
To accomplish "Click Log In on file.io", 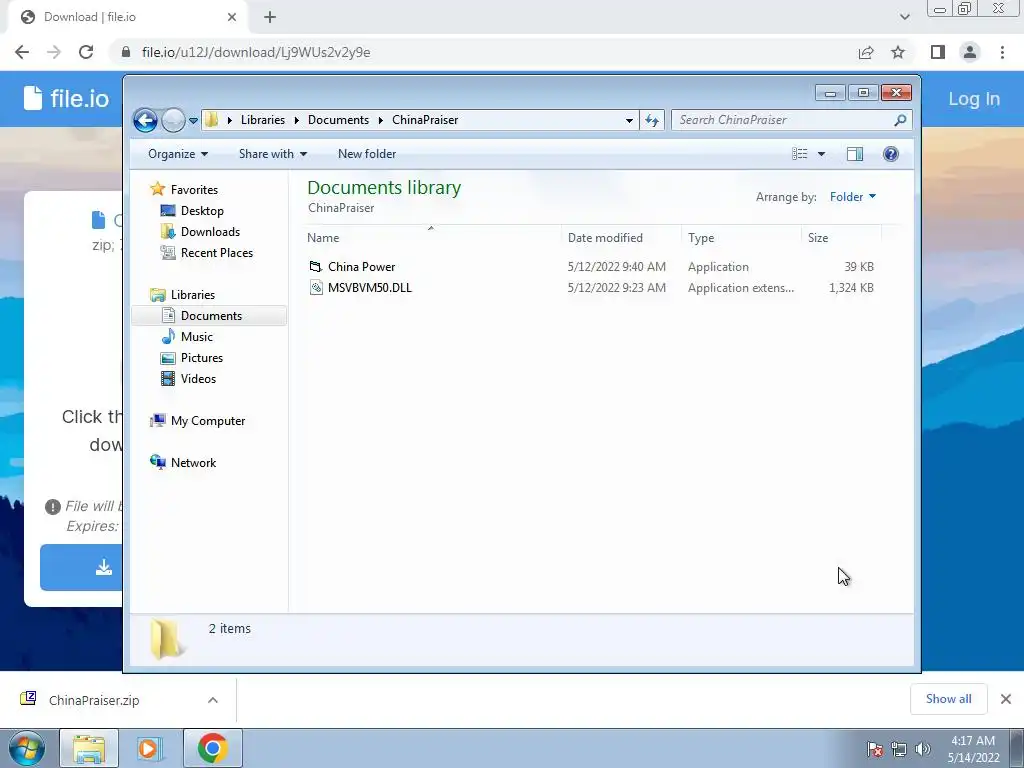I will pyautogui.click(x=974, y=99).
